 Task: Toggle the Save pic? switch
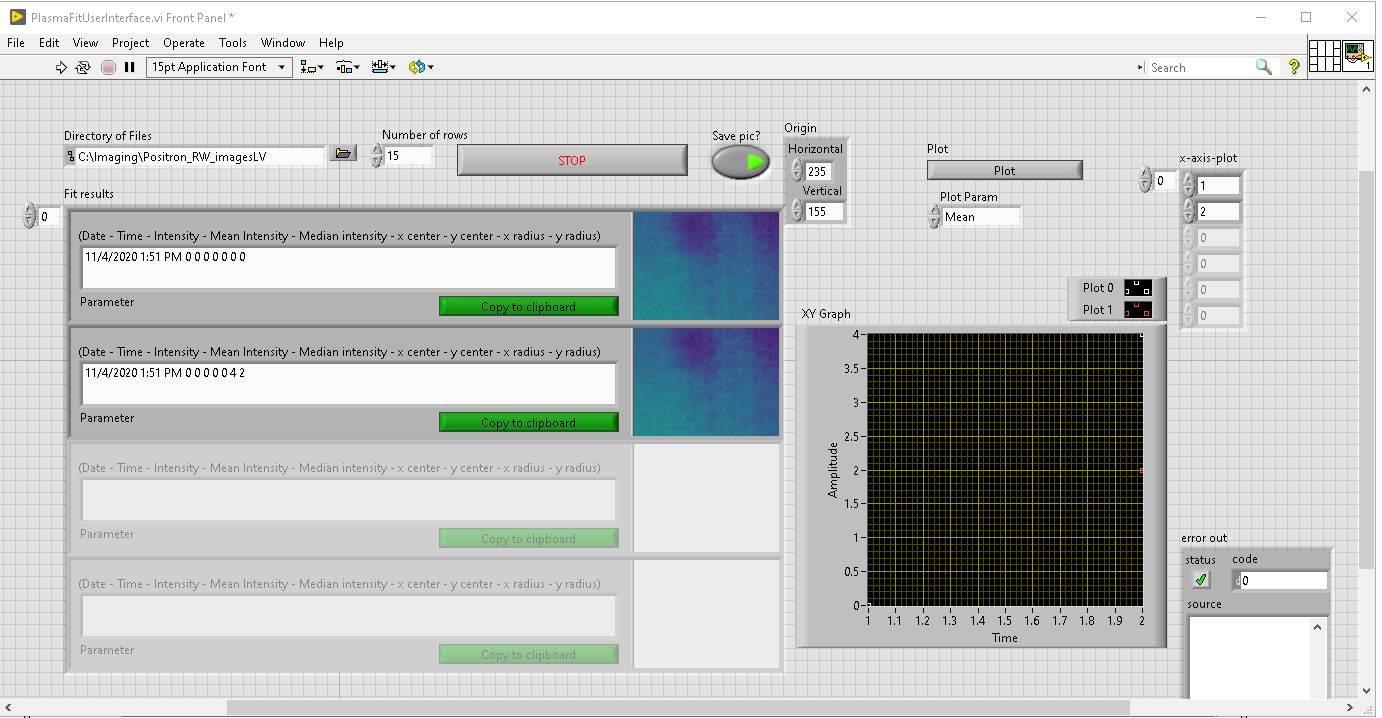click(740, 162)
